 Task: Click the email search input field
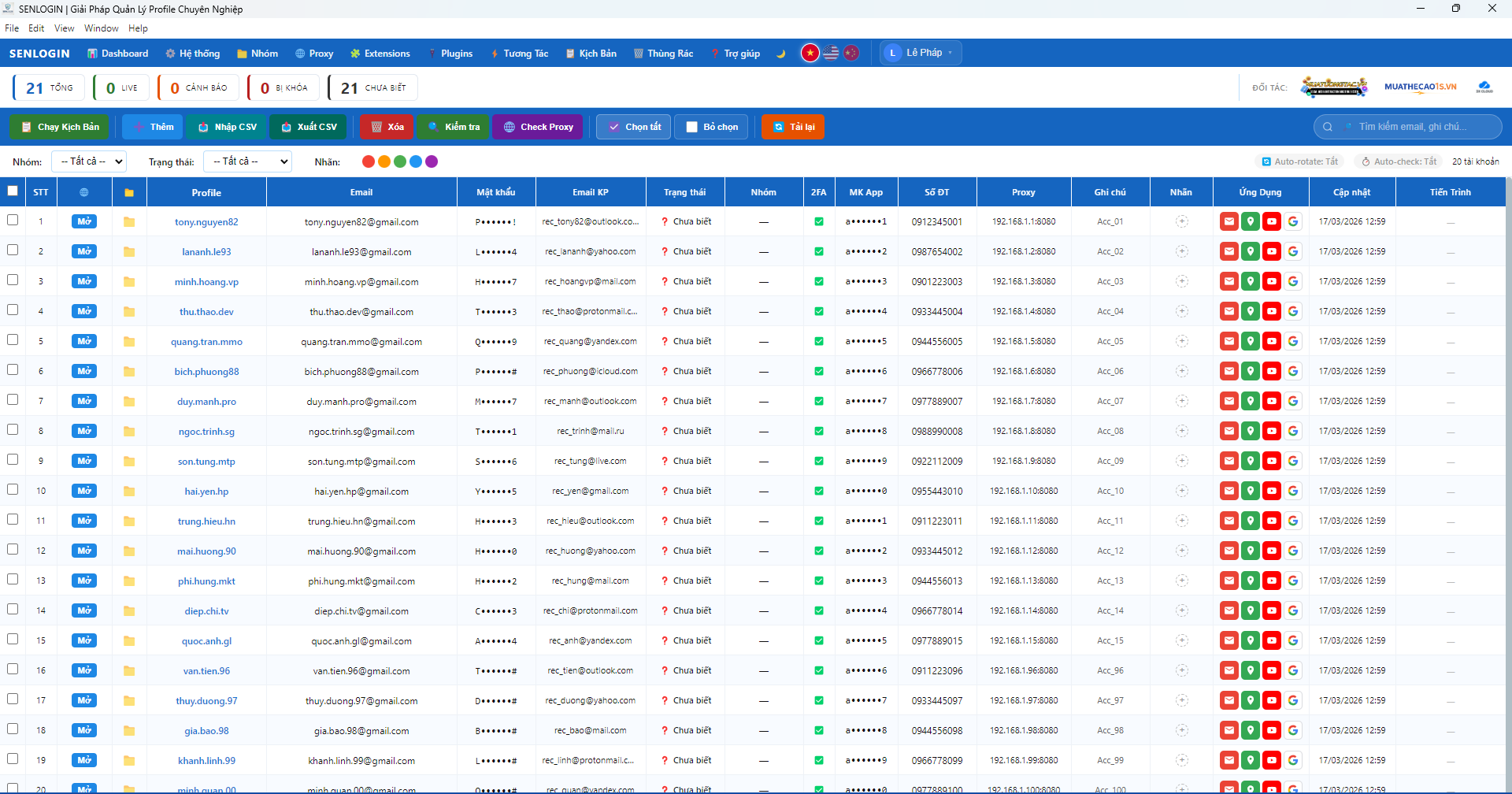pyautogui.click(x=1417, y=127)
